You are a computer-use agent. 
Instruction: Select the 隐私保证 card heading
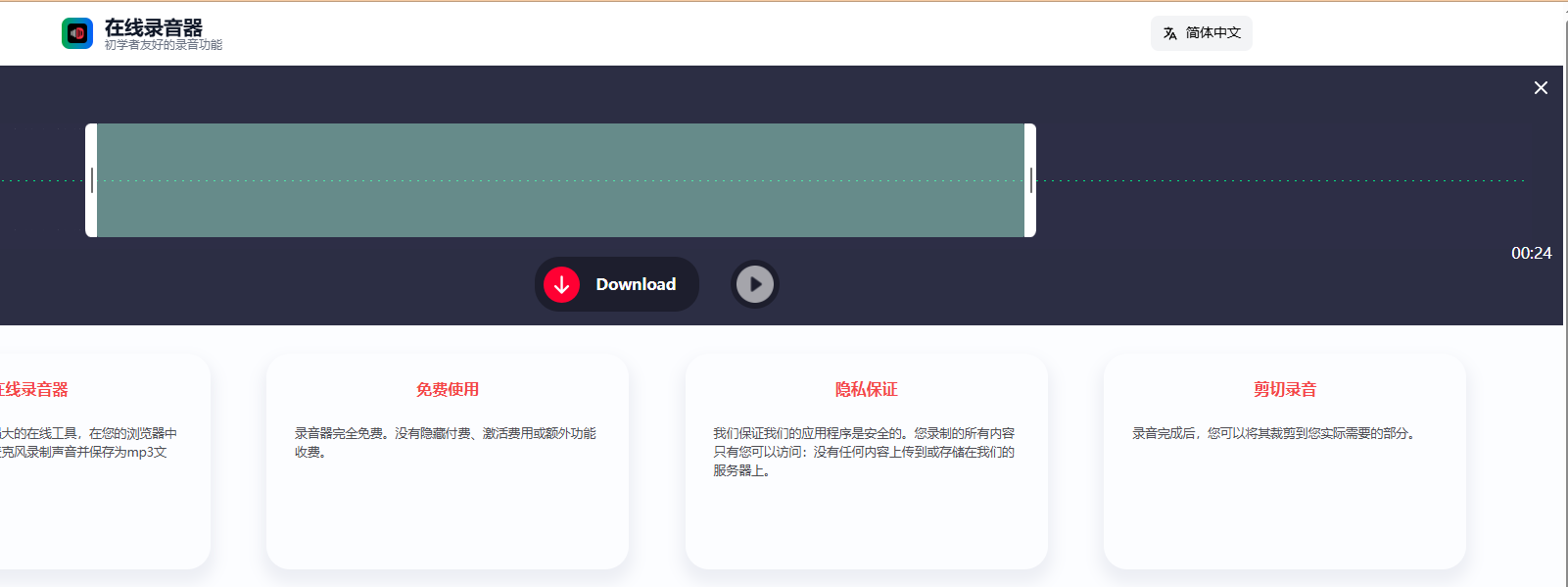coord(866,389)
